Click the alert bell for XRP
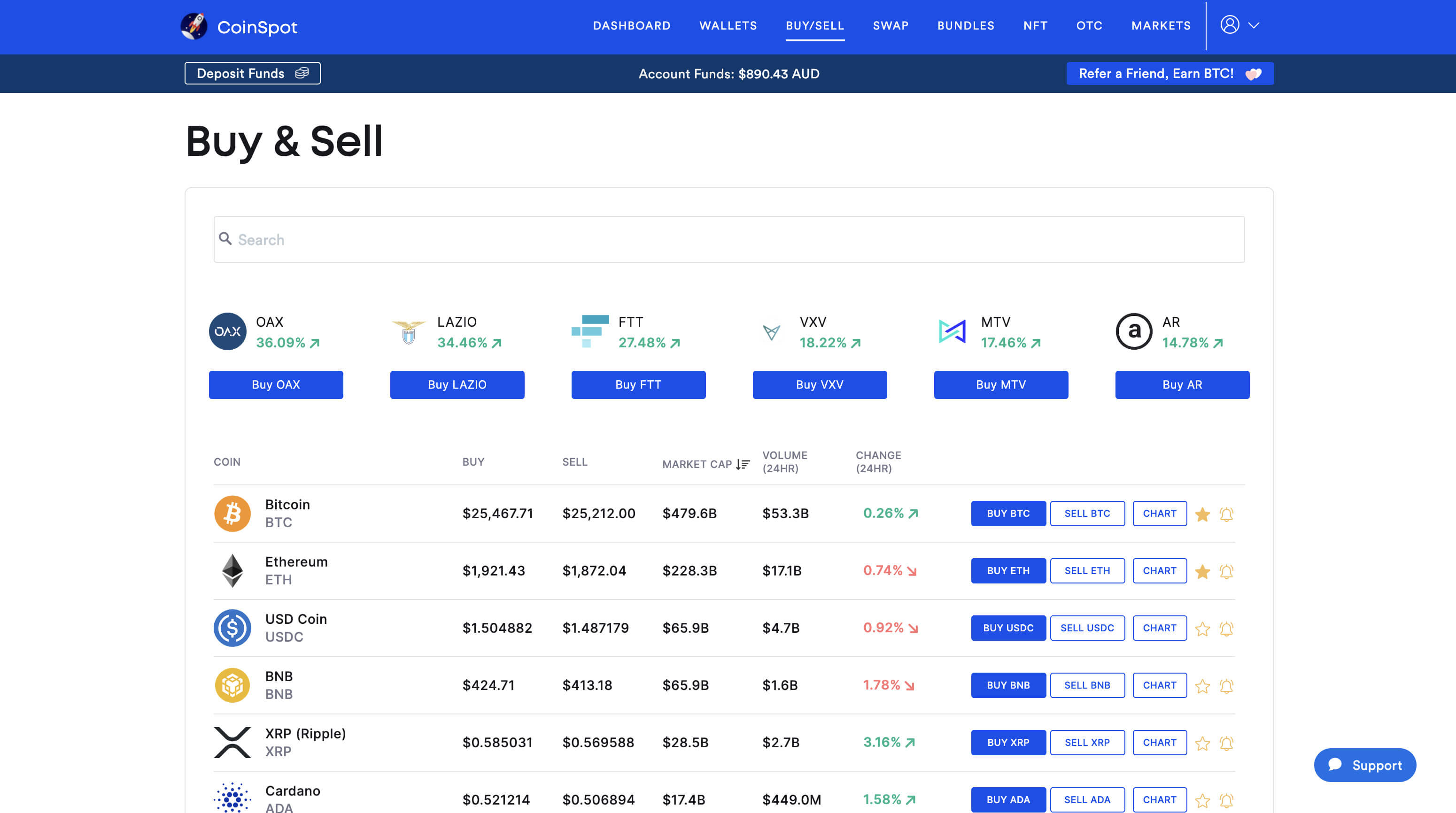The height and width of the screenshot is (813, 1456). coord(1226,743)
